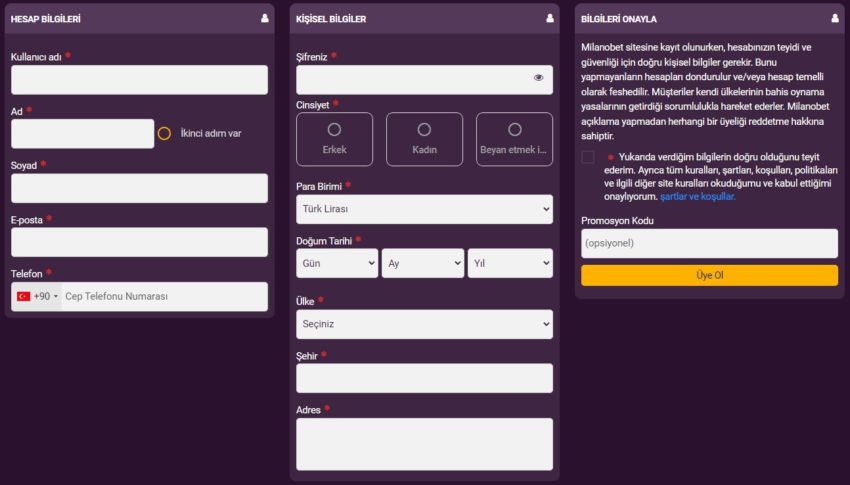
Task: Click user icon in Hesap Bilgileri header
Action: click(265, 18)
